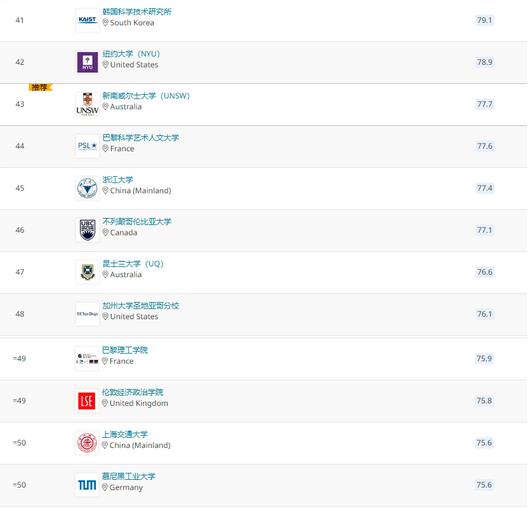Click the University of Queensland crest
The width and height of the screenshot is (529, 508).
pyautogui.click(x=87, y=272)
